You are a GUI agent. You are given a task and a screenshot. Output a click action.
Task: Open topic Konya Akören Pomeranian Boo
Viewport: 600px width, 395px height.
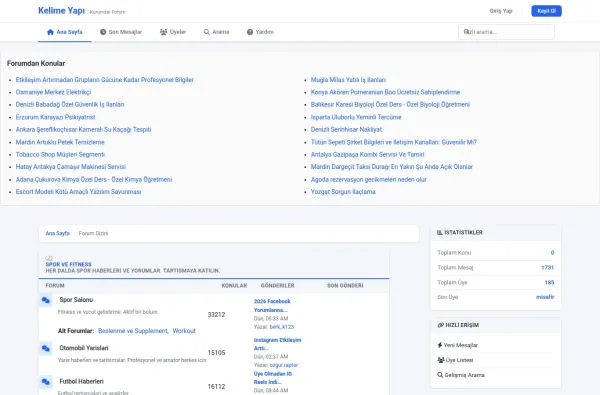(385, 92)
